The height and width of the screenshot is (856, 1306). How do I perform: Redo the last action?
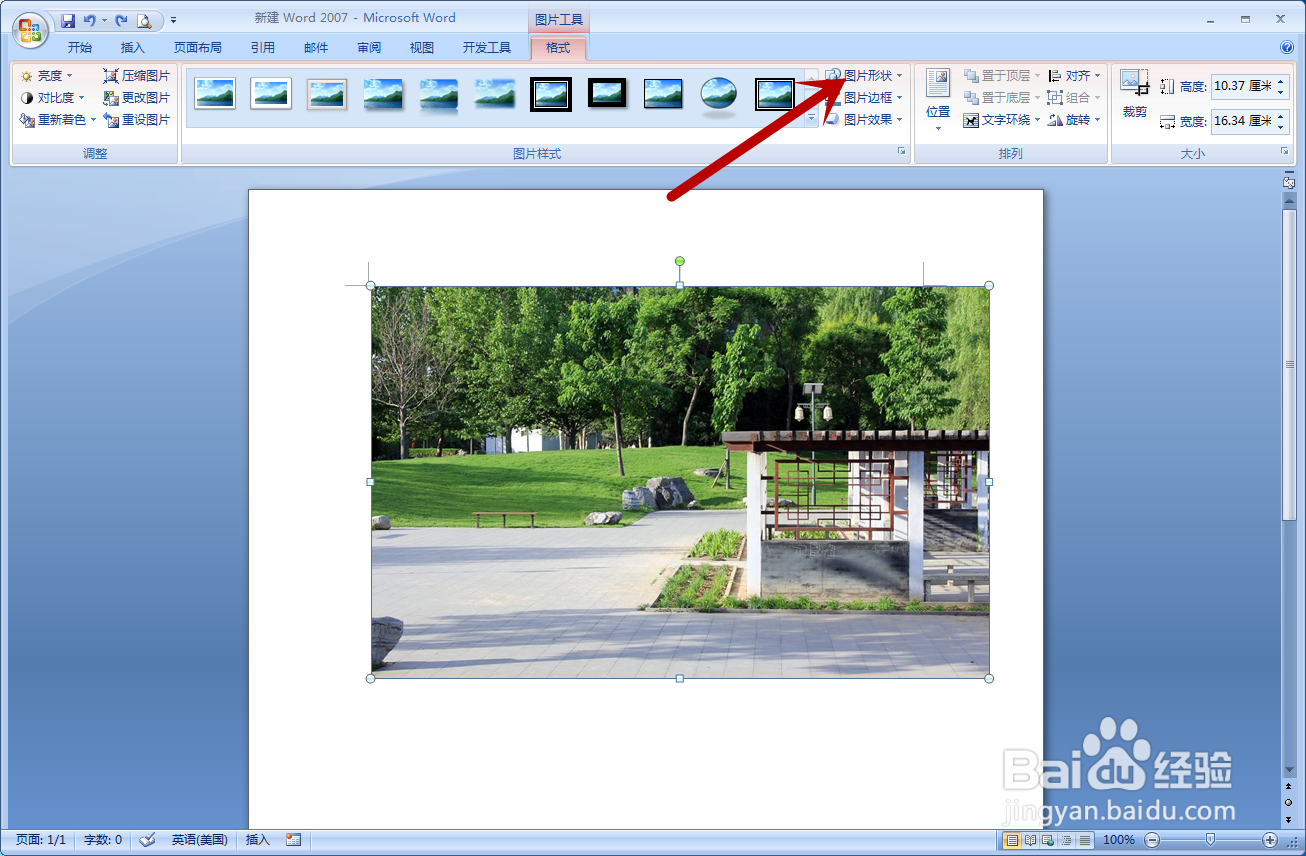click(121, 20)
